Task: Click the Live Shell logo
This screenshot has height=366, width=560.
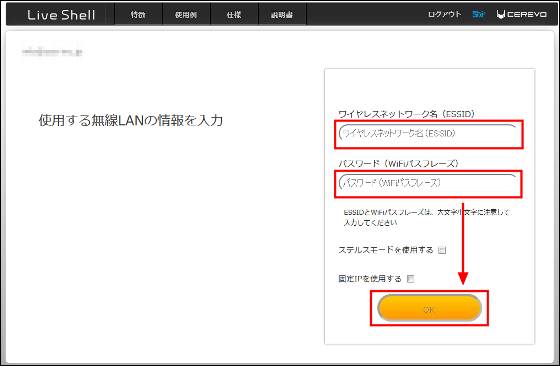Action: [61, 15]
